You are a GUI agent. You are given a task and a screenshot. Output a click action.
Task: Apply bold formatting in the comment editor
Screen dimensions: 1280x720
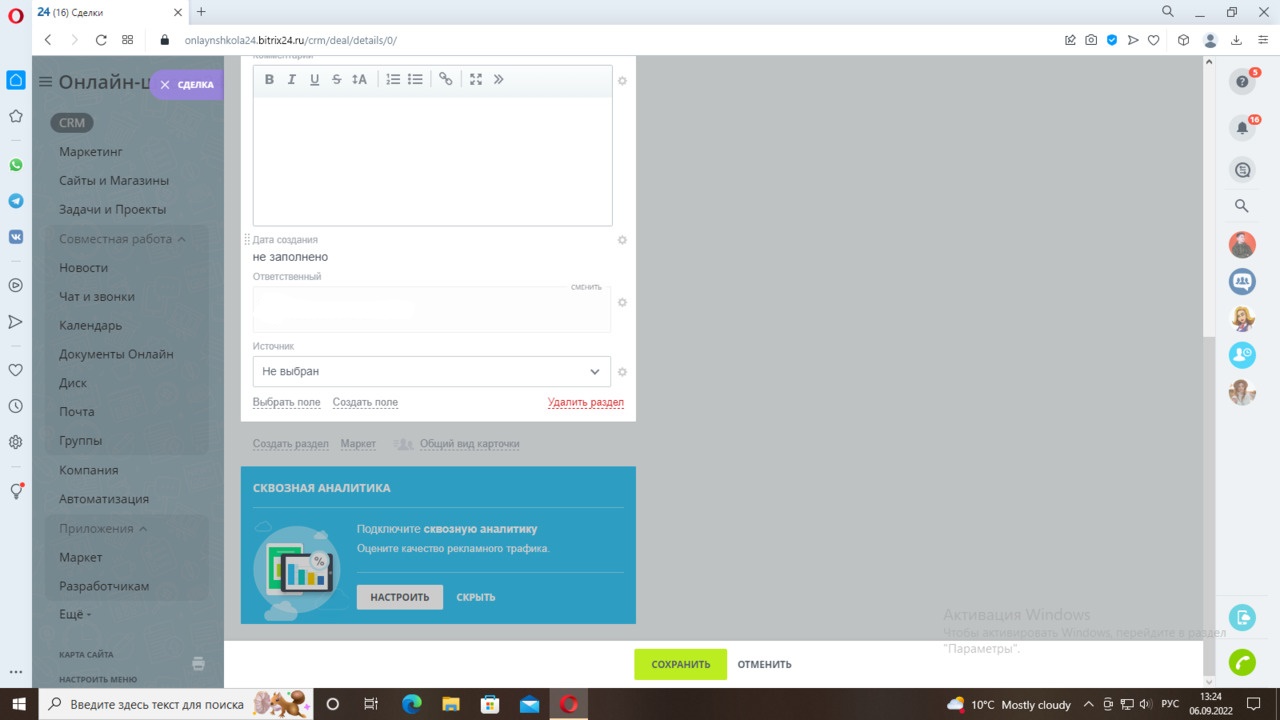tap(269, 80)
